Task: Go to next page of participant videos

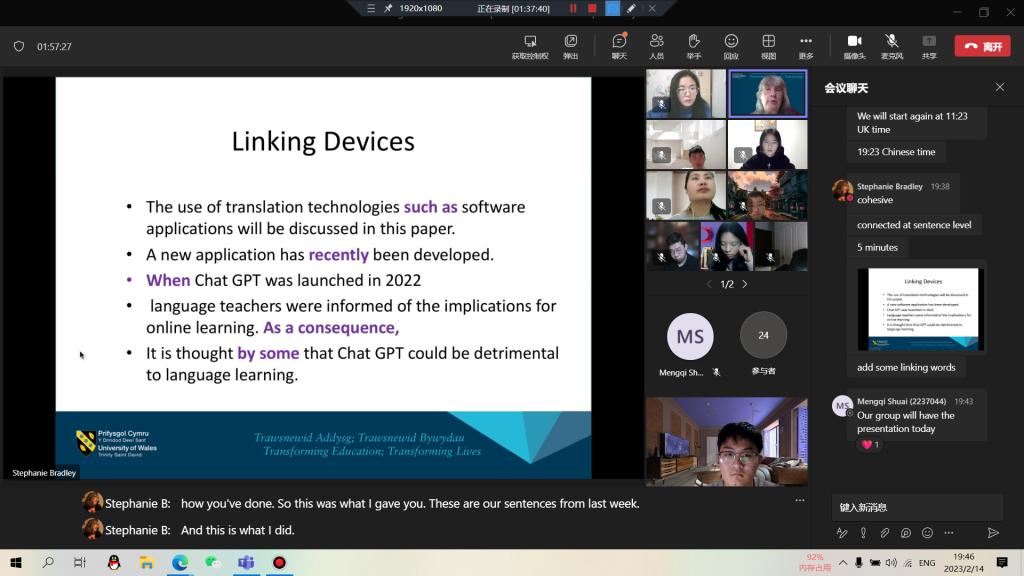Action: point(745,284)
